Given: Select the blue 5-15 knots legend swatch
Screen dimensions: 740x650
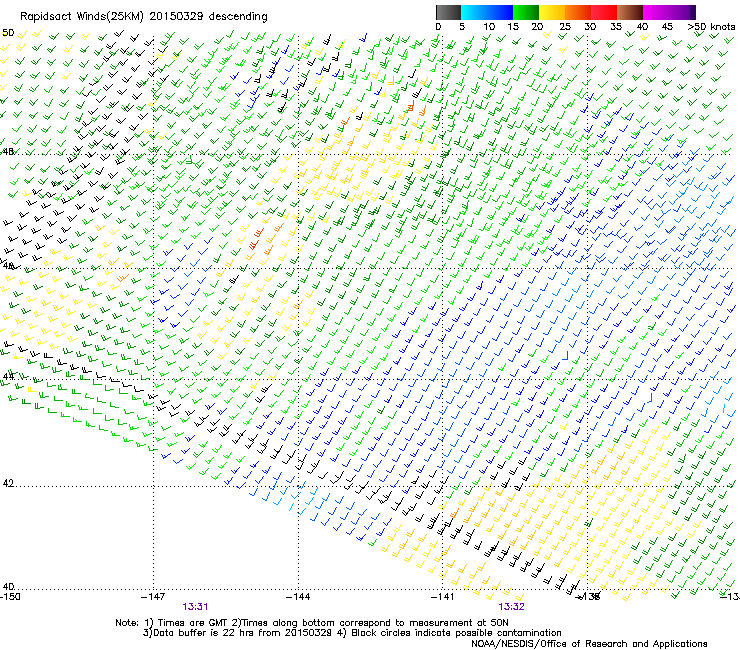Looking at the screenshot, I should [x=487, y=12].
